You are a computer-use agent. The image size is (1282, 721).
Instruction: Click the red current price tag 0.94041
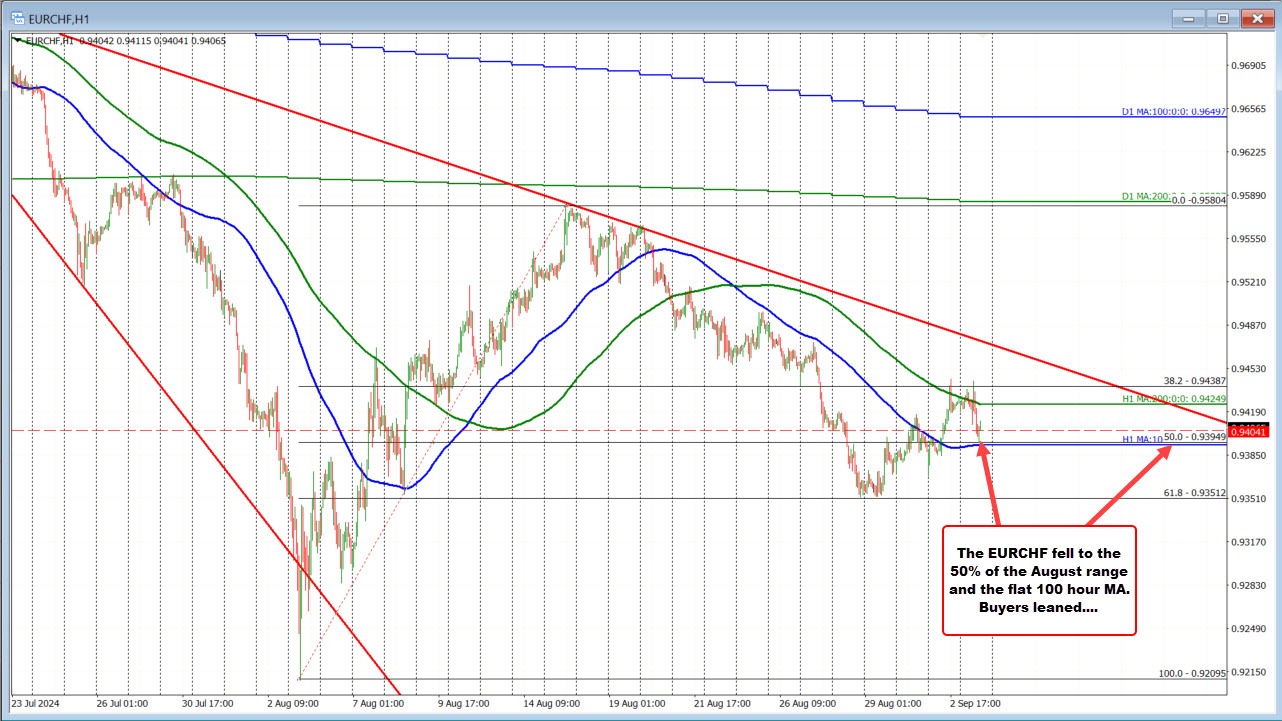(x=1251, y=431)
